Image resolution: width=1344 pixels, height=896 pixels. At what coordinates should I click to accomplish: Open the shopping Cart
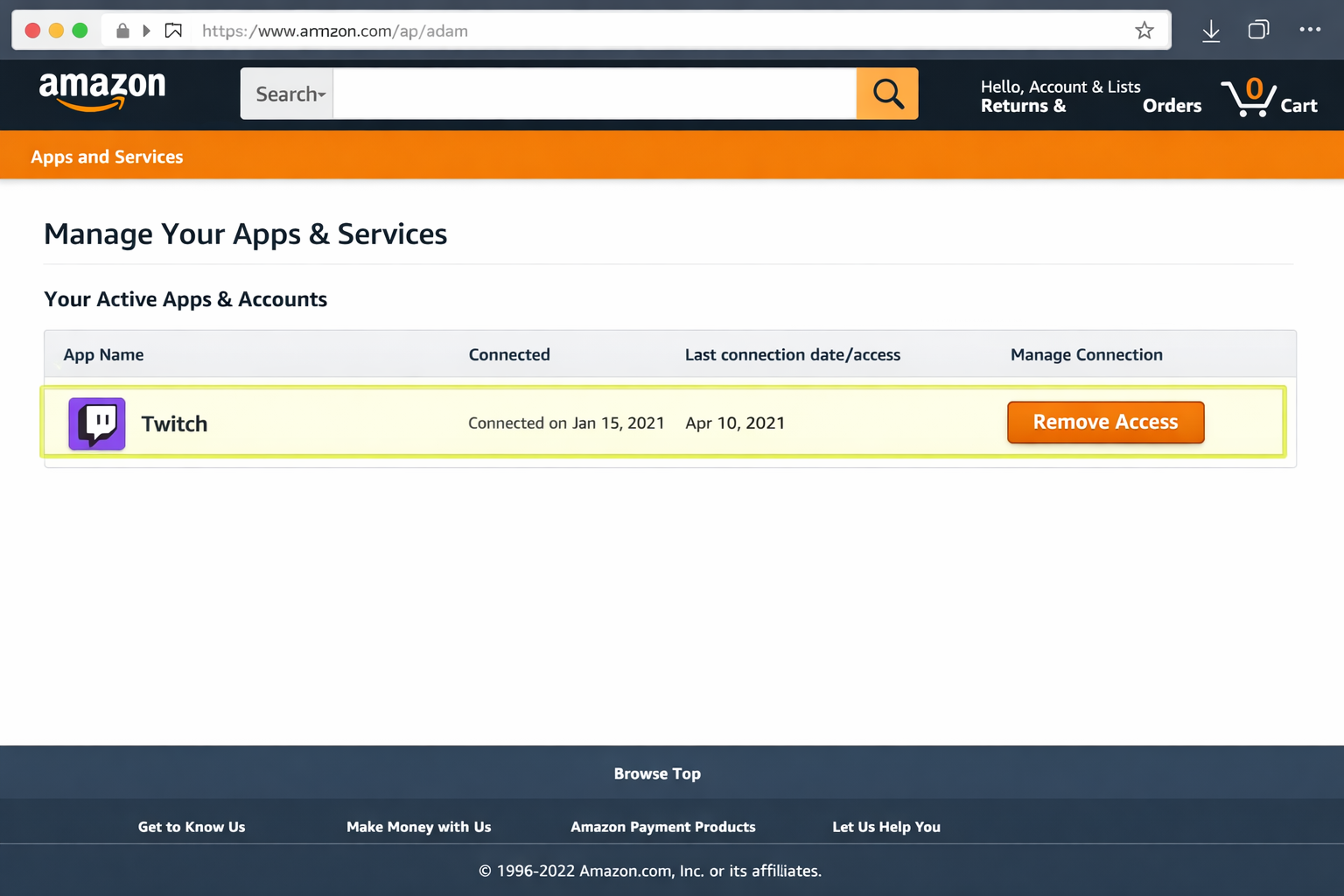[x=1299, y=105]
